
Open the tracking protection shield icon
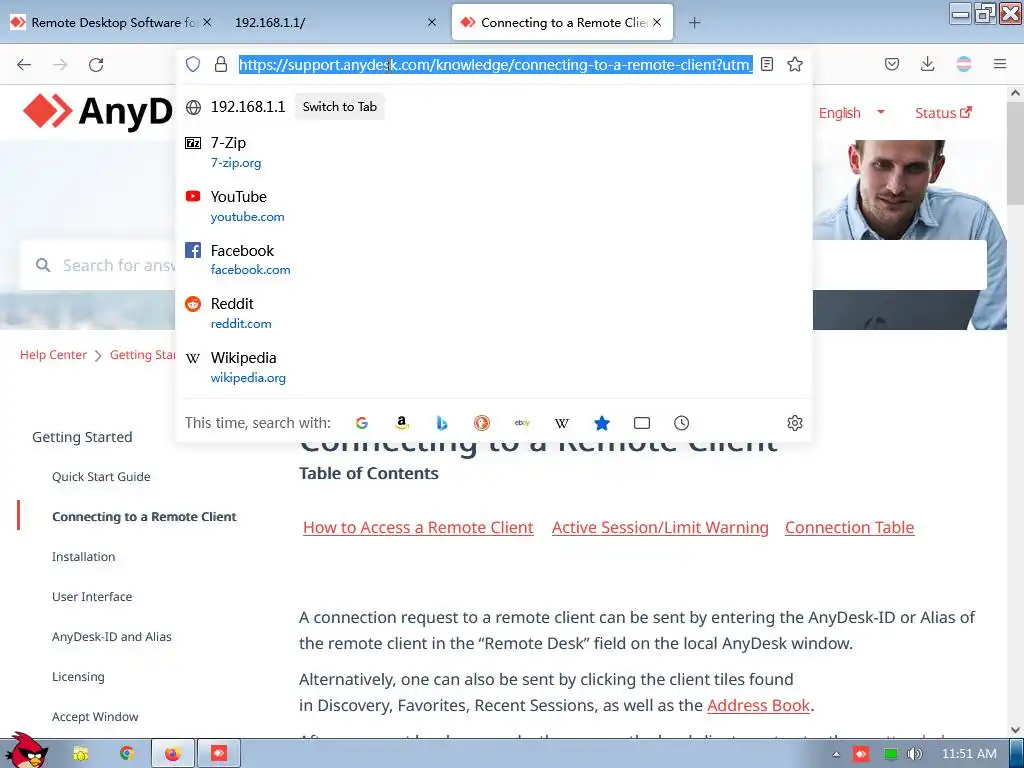tap(193, 64)
